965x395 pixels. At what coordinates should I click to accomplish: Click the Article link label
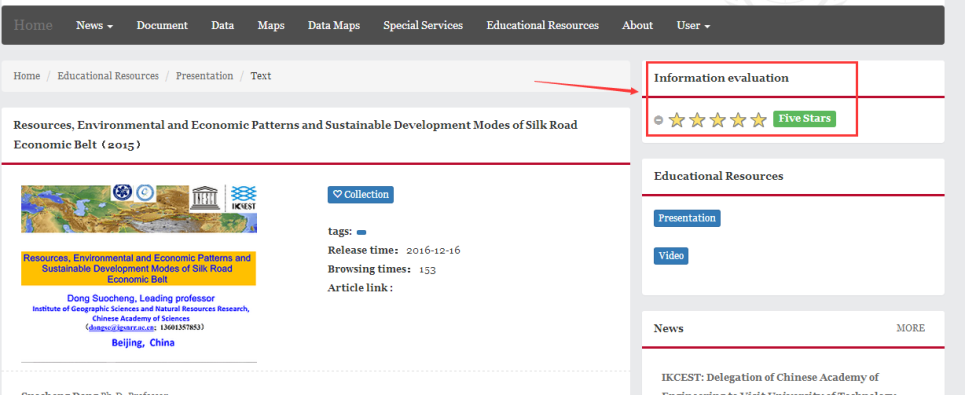[x=360, y=287]
